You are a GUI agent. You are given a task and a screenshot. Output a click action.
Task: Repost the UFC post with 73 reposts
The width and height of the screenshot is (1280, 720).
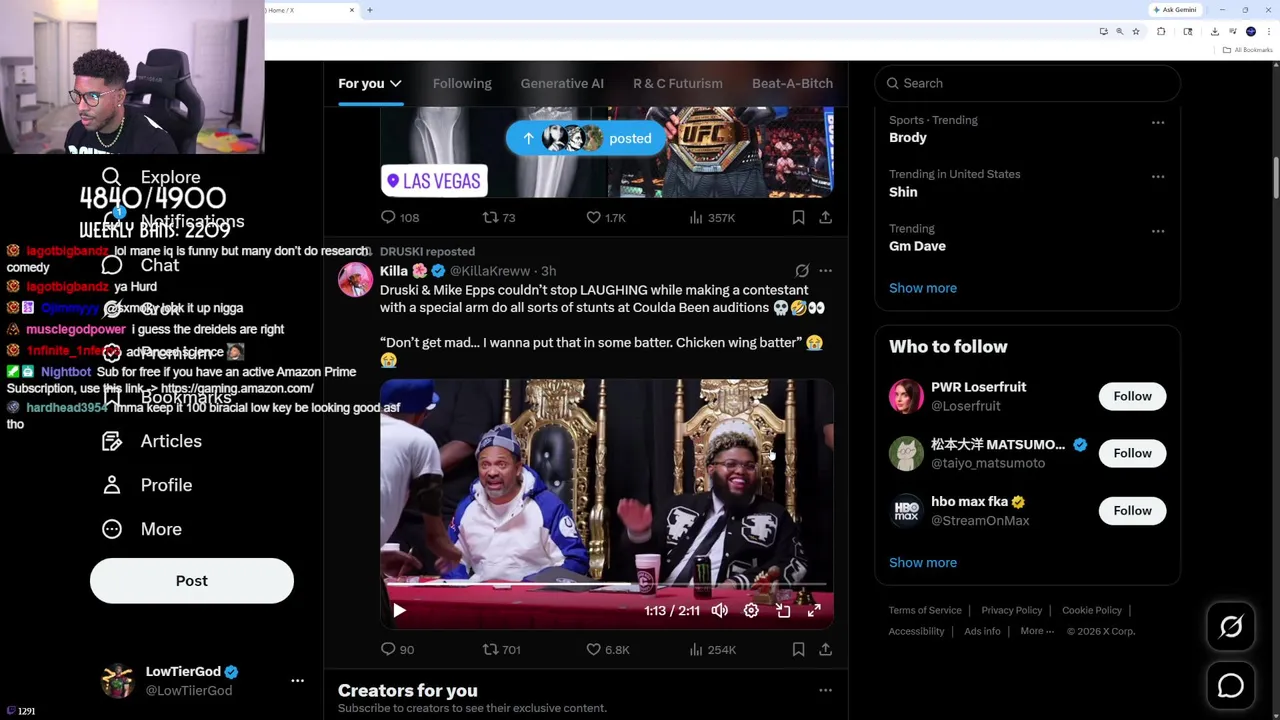(499, 217)
